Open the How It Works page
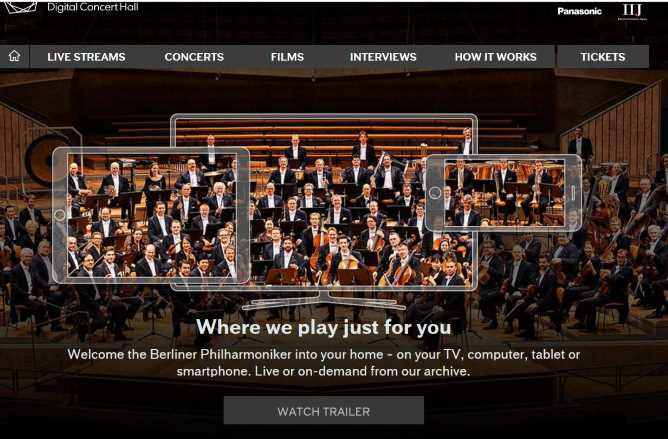 click(x=495, y=57)
